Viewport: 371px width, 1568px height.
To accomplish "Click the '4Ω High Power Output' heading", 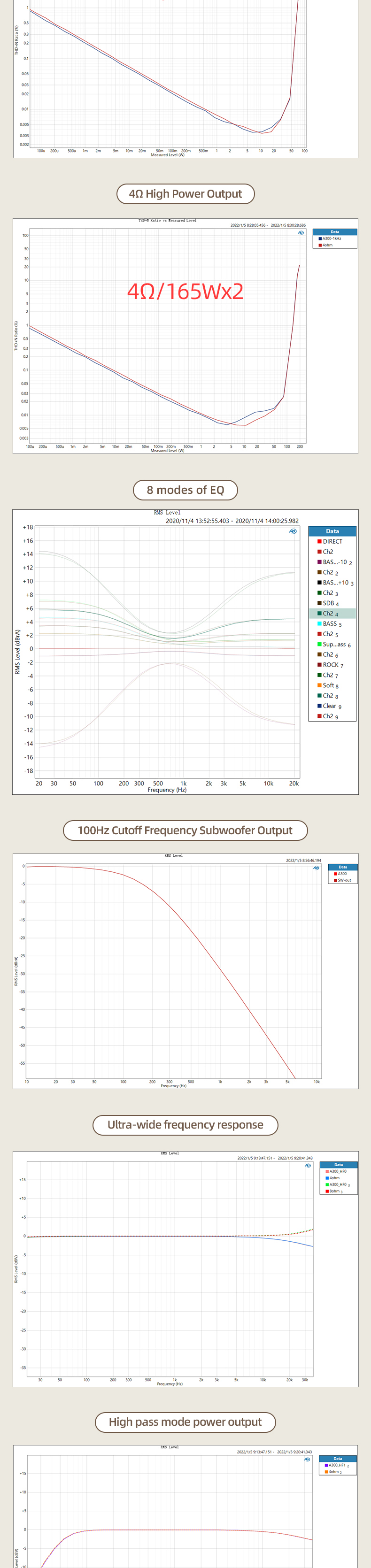I will pos(185,193).
